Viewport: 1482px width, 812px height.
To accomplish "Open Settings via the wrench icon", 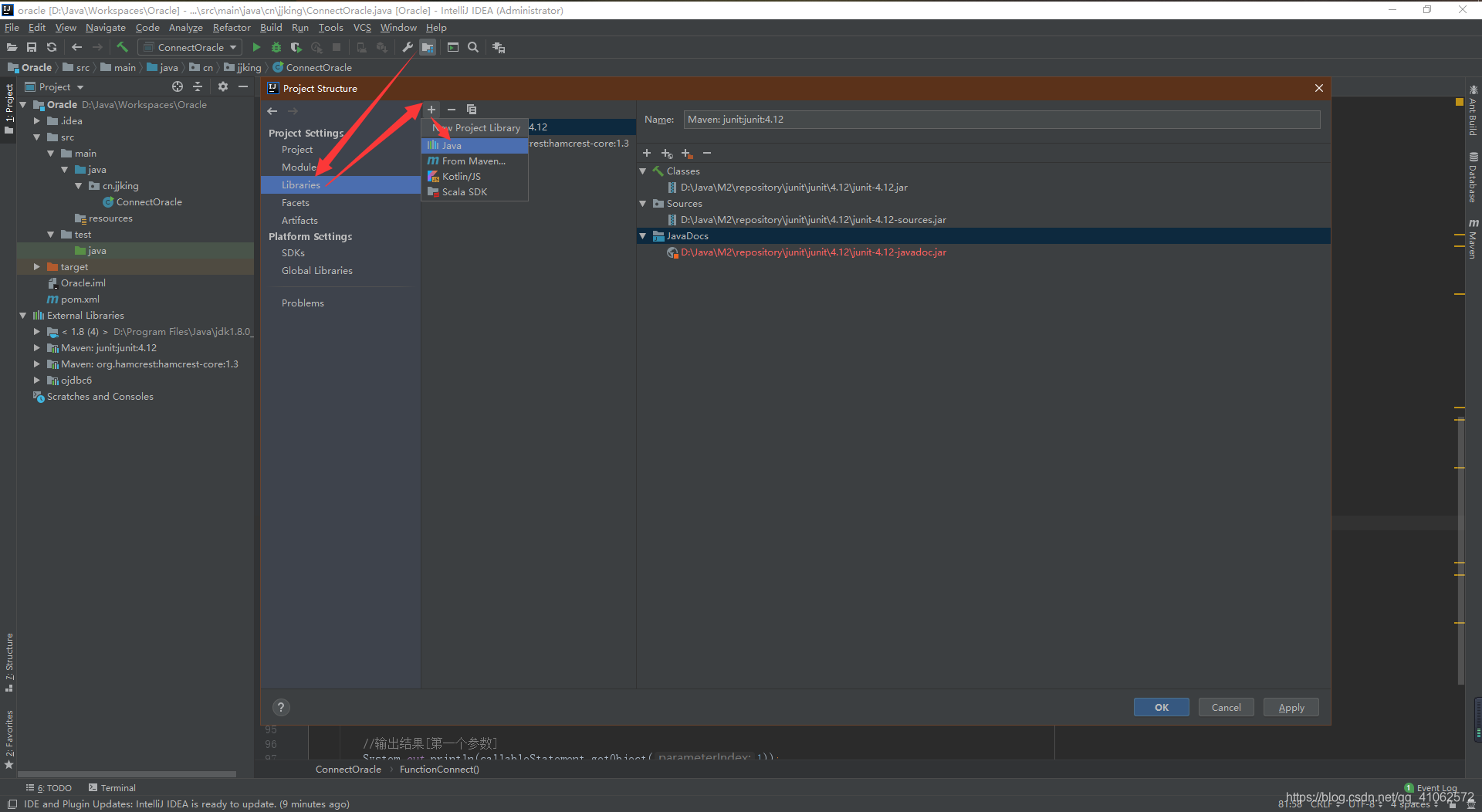I will pyautogui.click(x=408, y=47).
